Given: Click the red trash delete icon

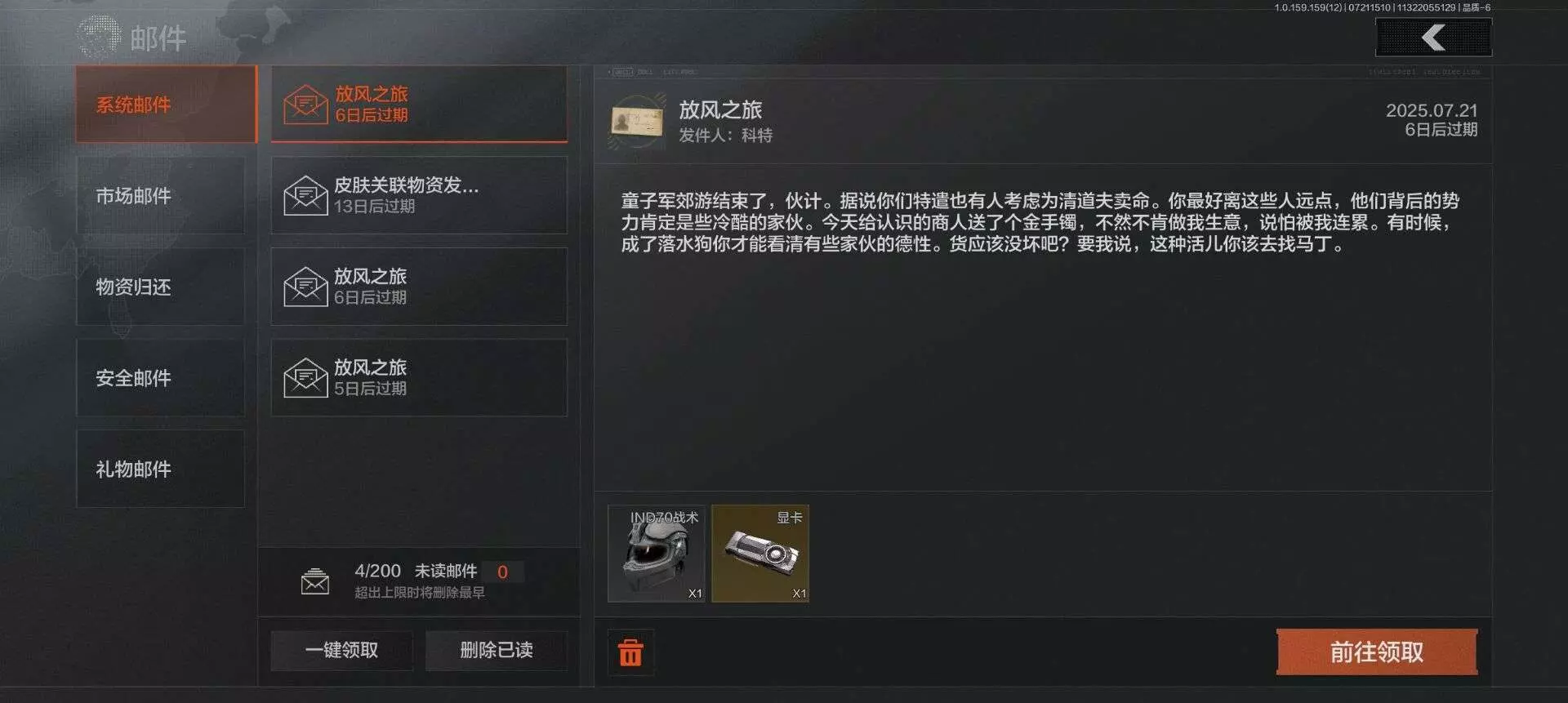Looking at the screenshot, I should pos(630,652).
